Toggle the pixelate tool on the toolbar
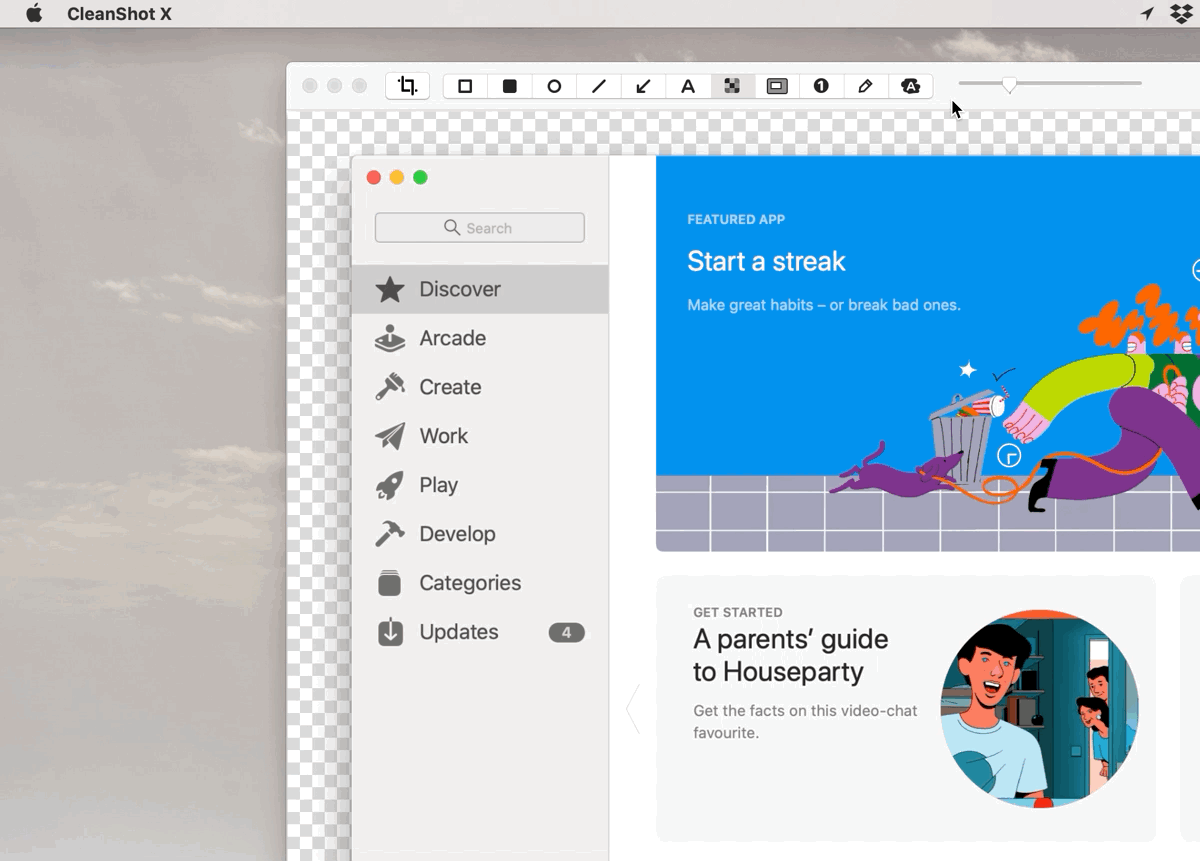This screenshot has width=1200, height=861. coord(732,86)
